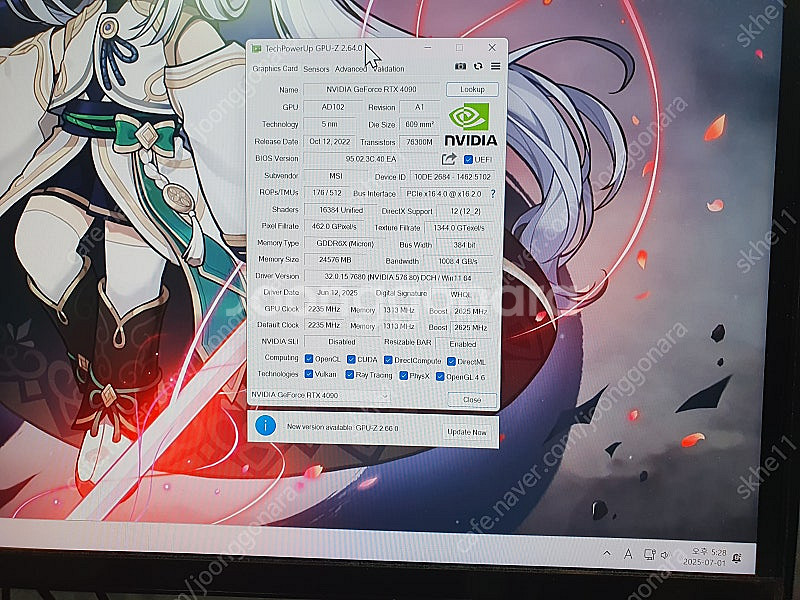Show hidden tray icons chevron

coord(607,554)
